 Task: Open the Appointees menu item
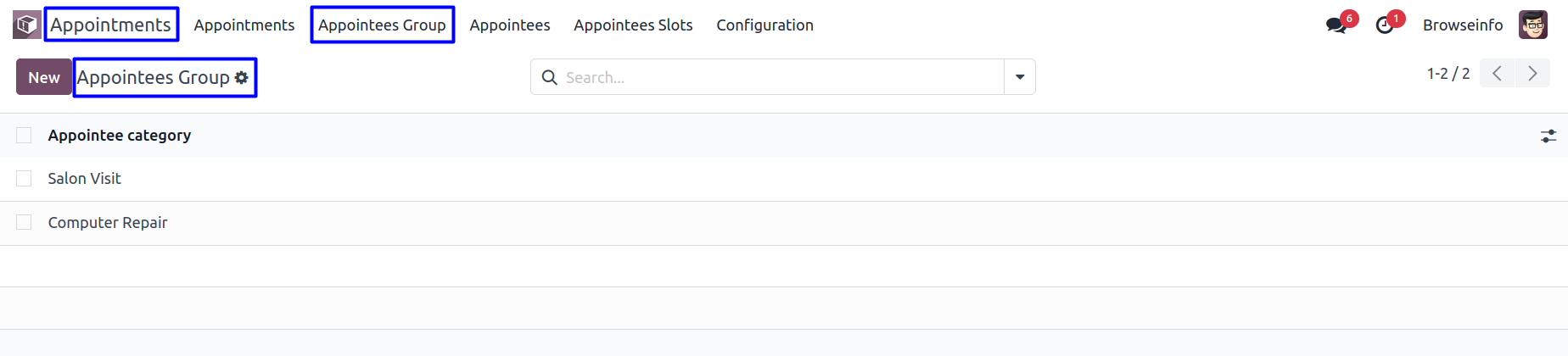(510, 25)
